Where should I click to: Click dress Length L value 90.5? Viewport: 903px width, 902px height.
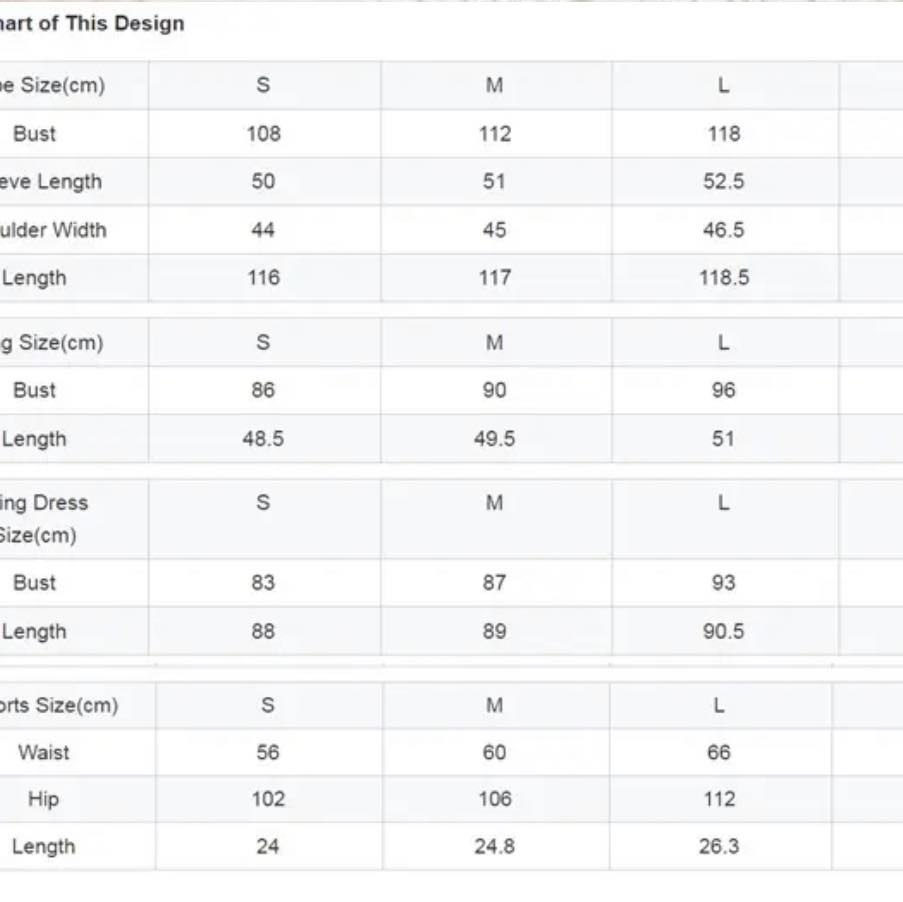724,631
